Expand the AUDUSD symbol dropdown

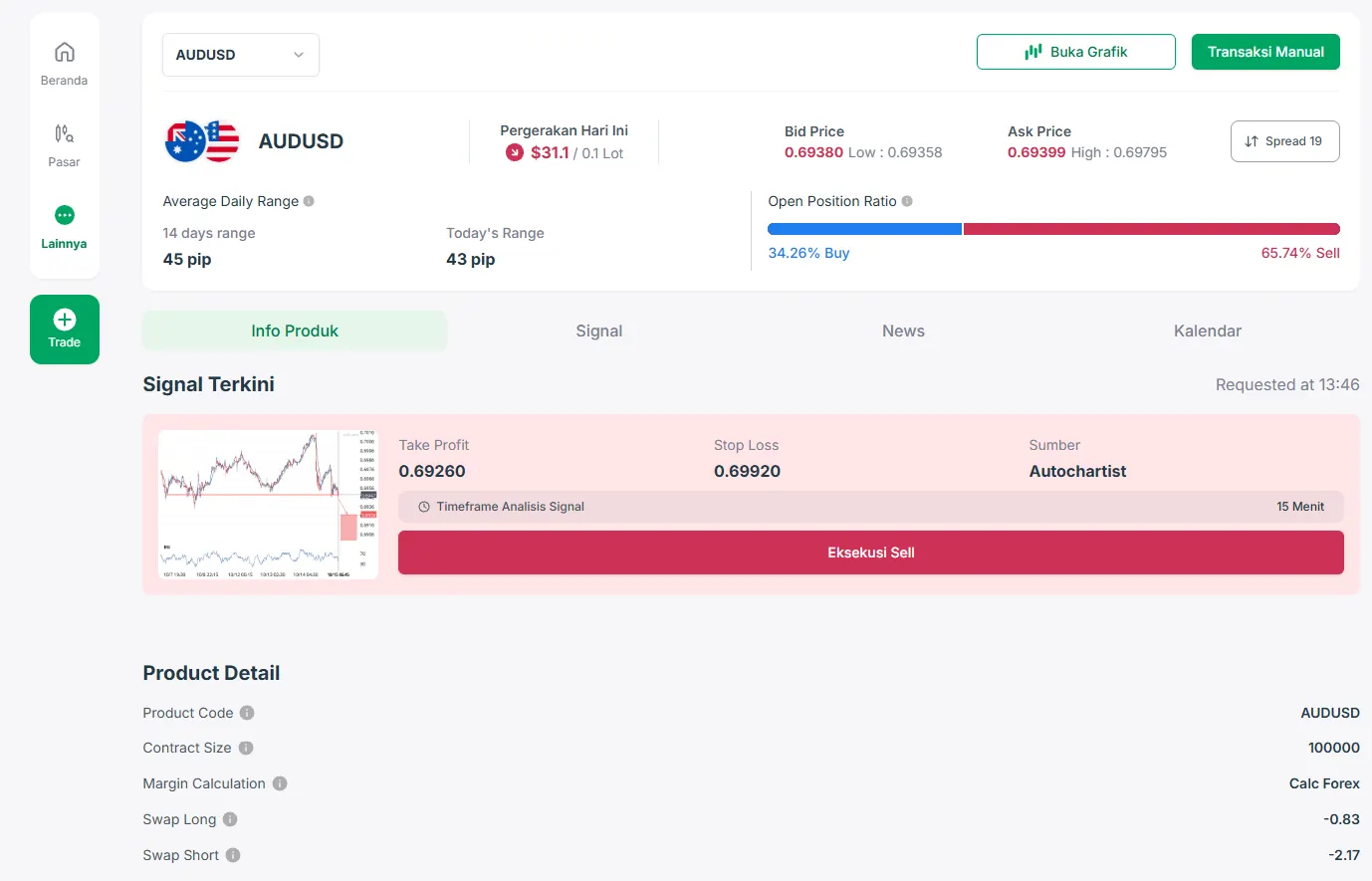point(241,55)
